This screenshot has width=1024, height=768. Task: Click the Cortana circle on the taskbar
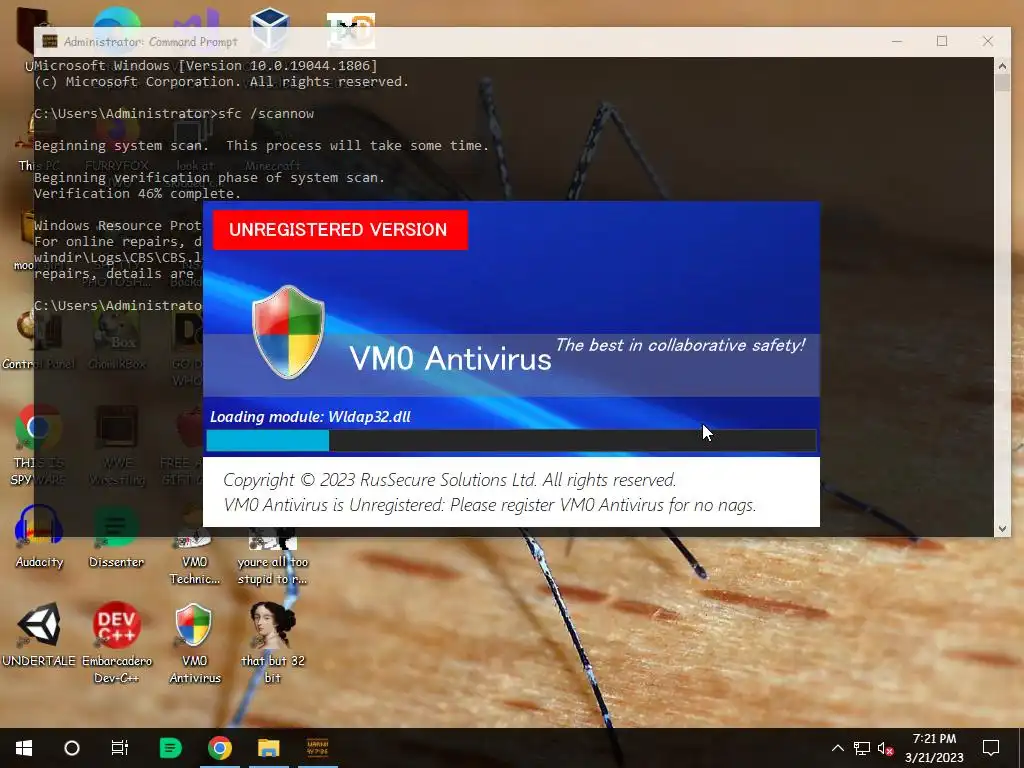point(72,748)
